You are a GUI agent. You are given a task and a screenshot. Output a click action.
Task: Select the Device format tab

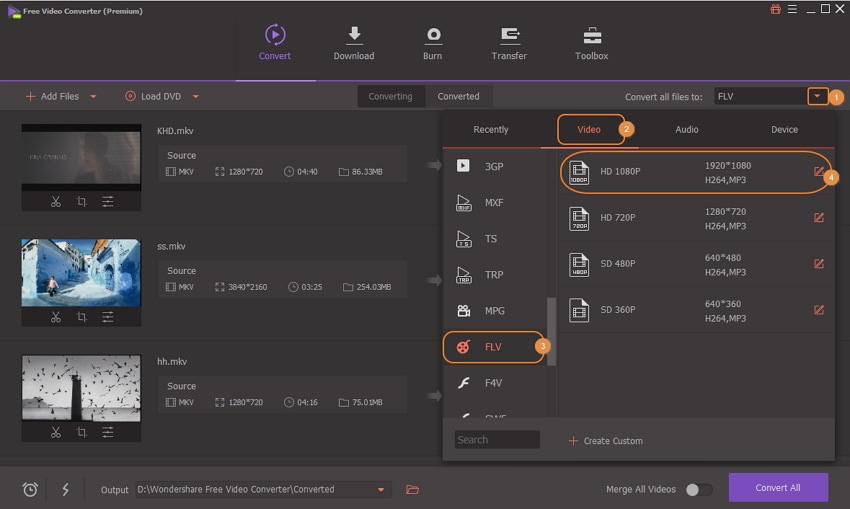784,130
